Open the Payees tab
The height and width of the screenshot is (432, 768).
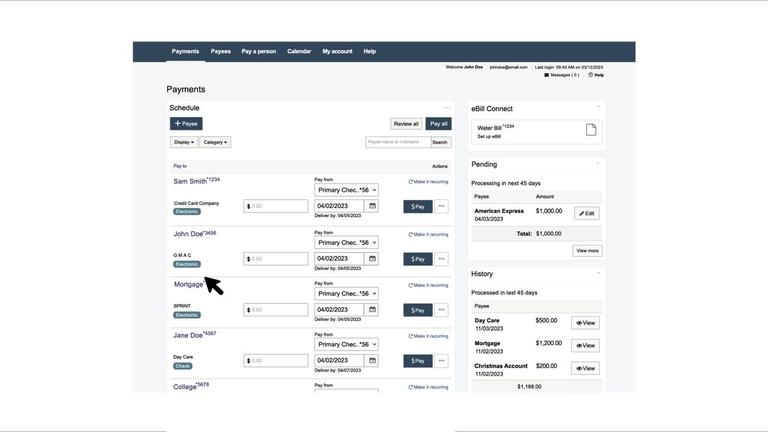tap(220, 51)
